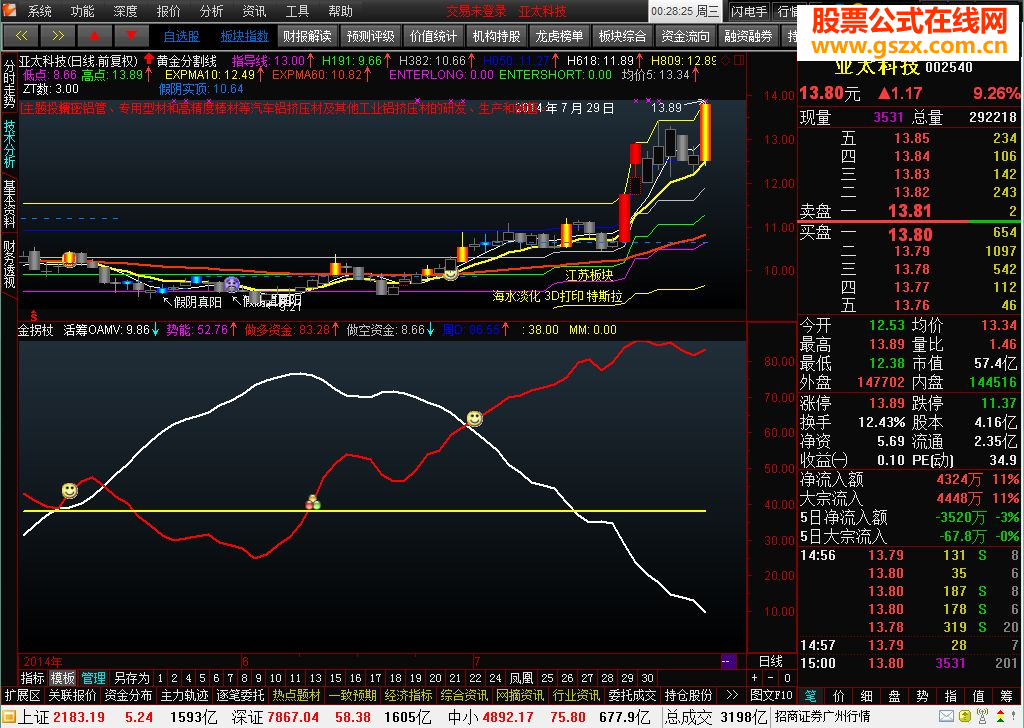Open the 资讯 menu
1024x728 pixels.
(254, 11)
